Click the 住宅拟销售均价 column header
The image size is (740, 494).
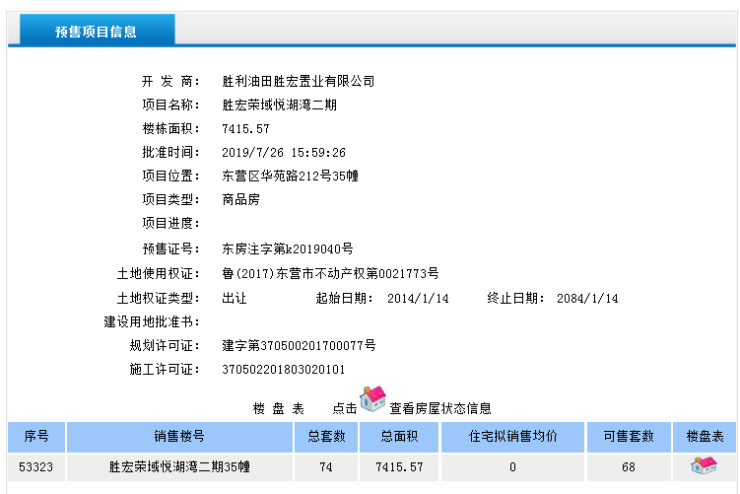point(513,437)
